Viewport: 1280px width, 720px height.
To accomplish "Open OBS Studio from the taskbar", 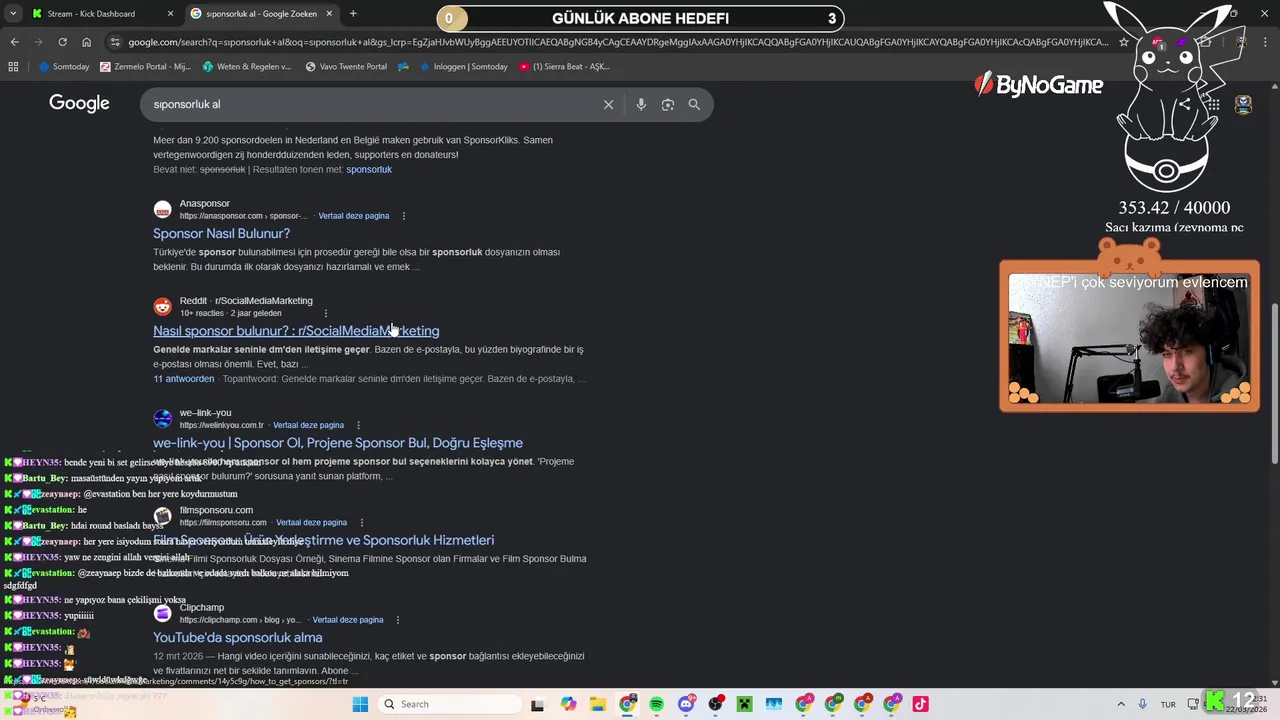I will coord(715,704).
